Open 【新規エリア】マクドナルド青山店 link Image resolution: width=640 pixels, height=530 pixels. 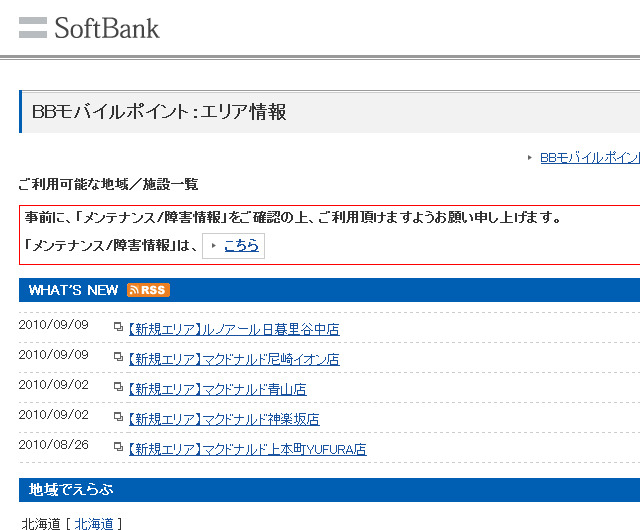click(x=218, y=389)
